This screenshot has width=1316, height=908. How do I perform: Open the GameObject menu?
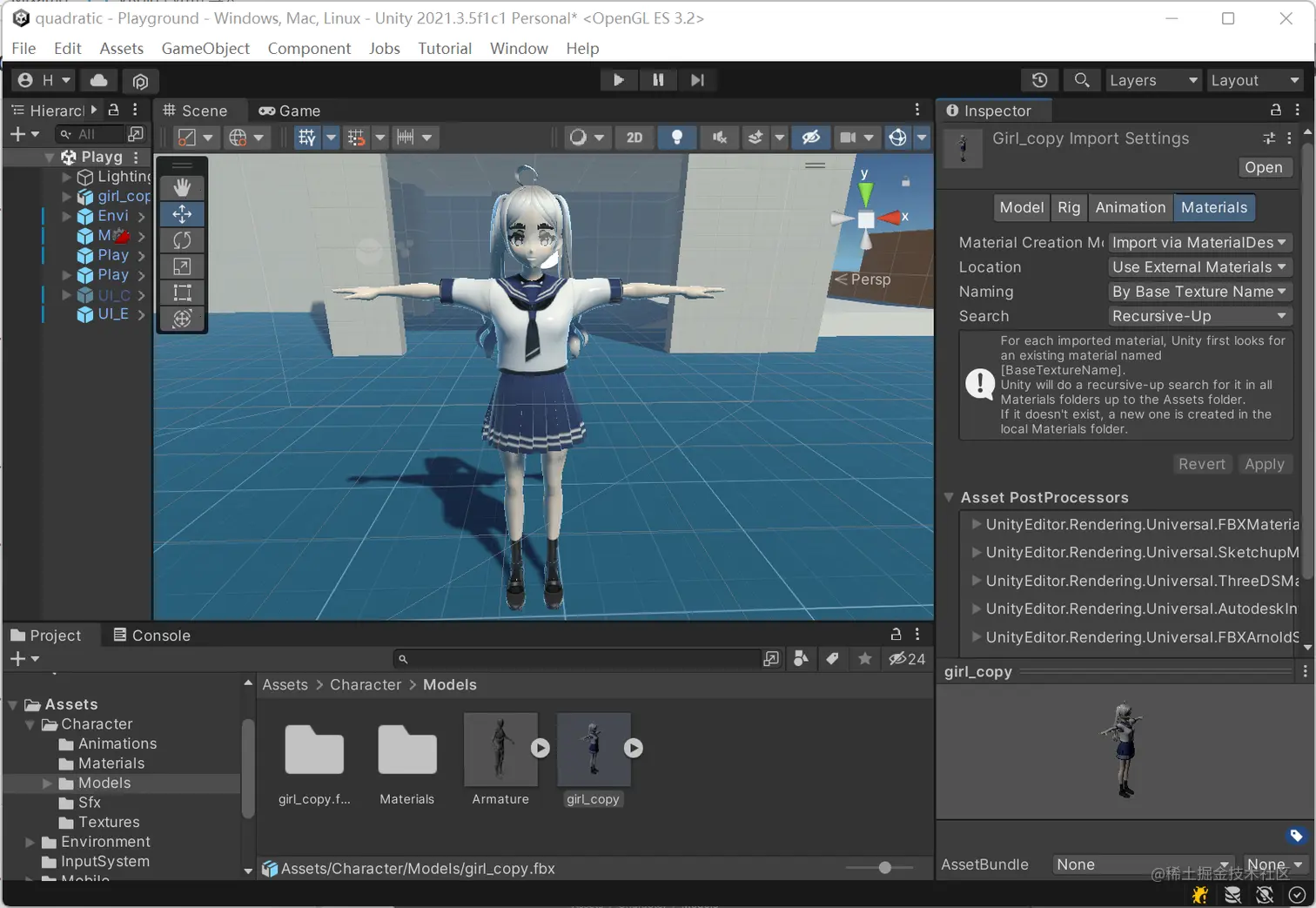click(x=205, y=48)
